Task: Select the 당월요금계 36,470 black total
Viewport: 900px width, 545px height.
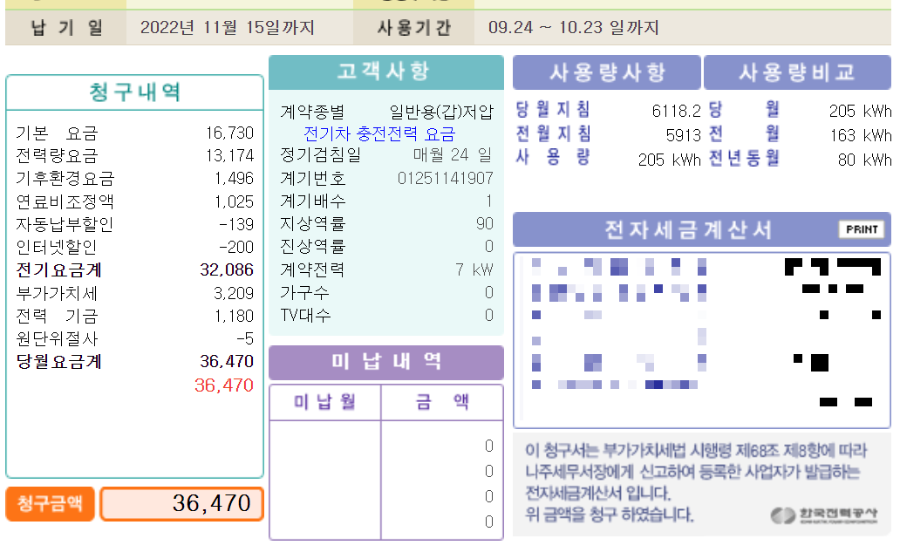Action: point(227,361)
